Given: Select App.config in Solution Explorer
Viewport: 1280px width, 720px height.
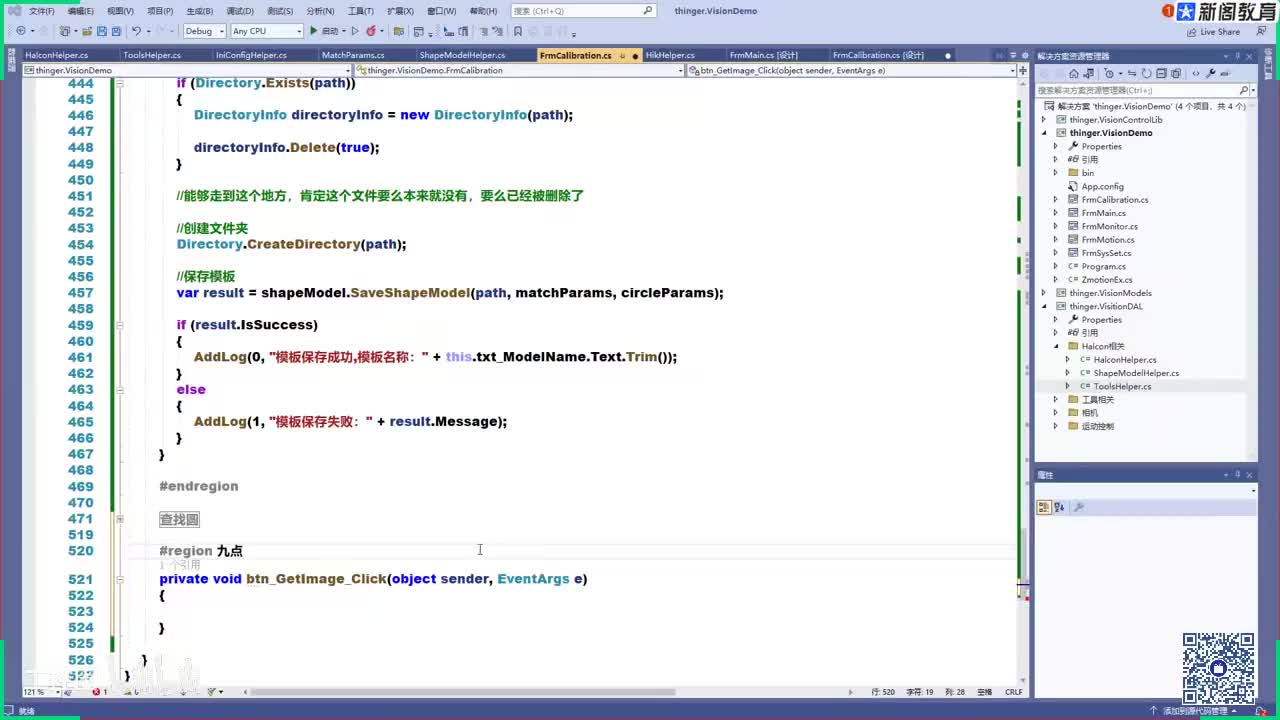Looking at the screenshot, I should pos(1102,186).
